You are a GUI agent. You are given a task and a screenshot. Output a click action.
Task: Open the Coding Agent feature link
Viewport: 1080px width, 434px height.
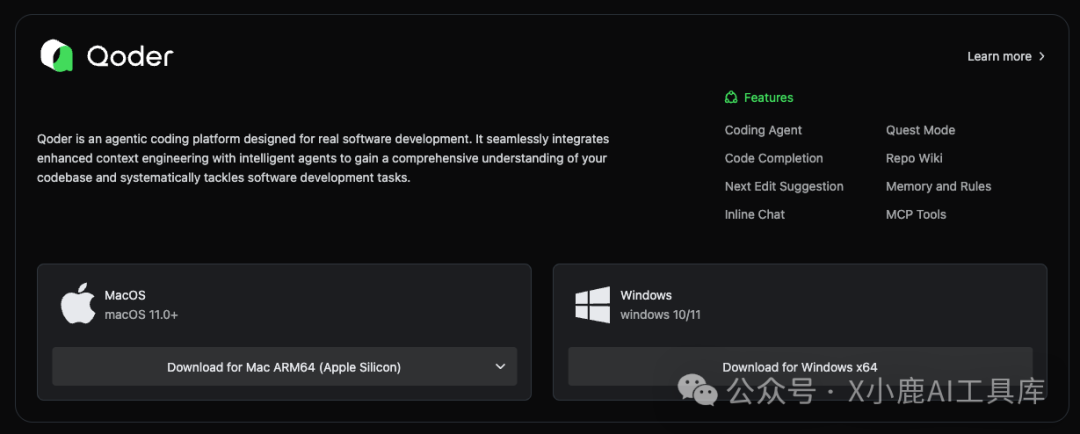[x=763, y=130]
